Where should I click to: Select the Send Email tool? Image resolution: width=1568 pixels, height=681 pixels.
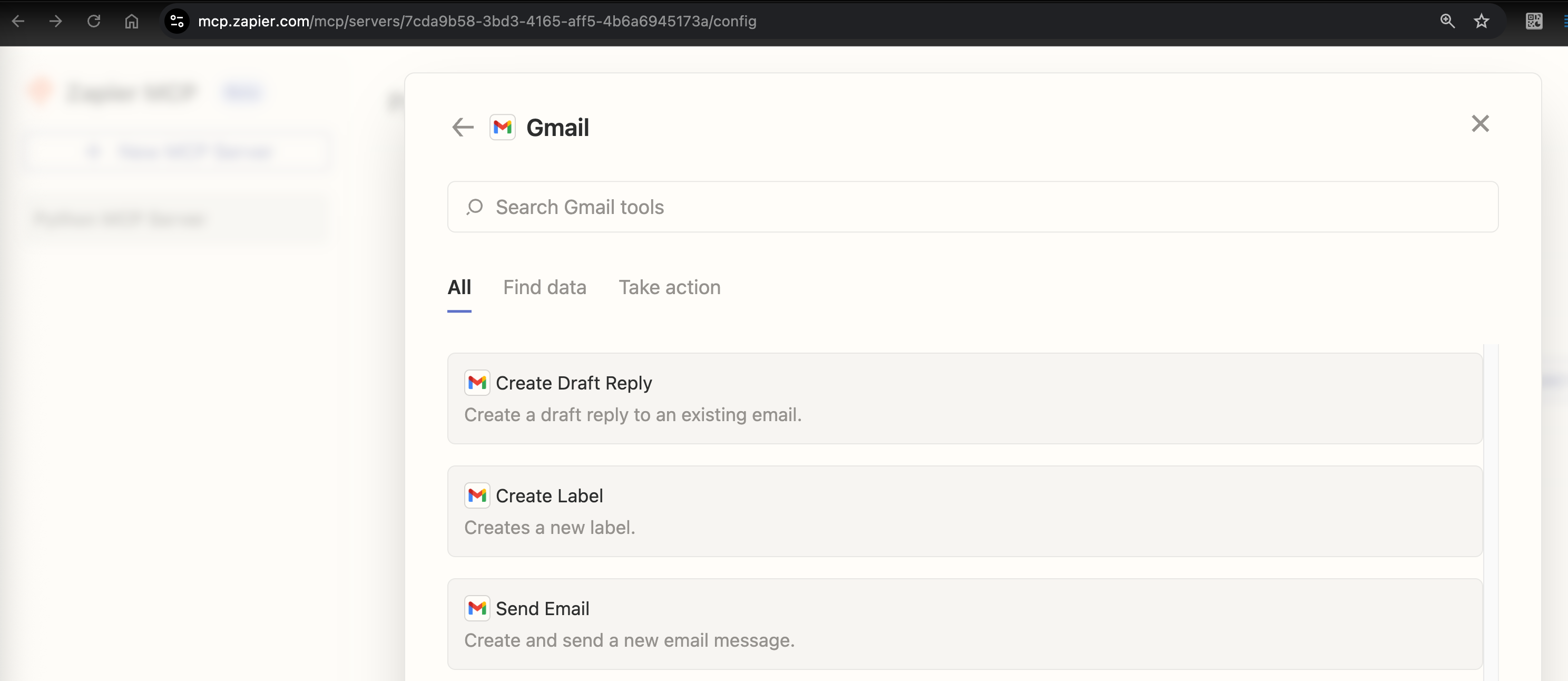point(964,624)
